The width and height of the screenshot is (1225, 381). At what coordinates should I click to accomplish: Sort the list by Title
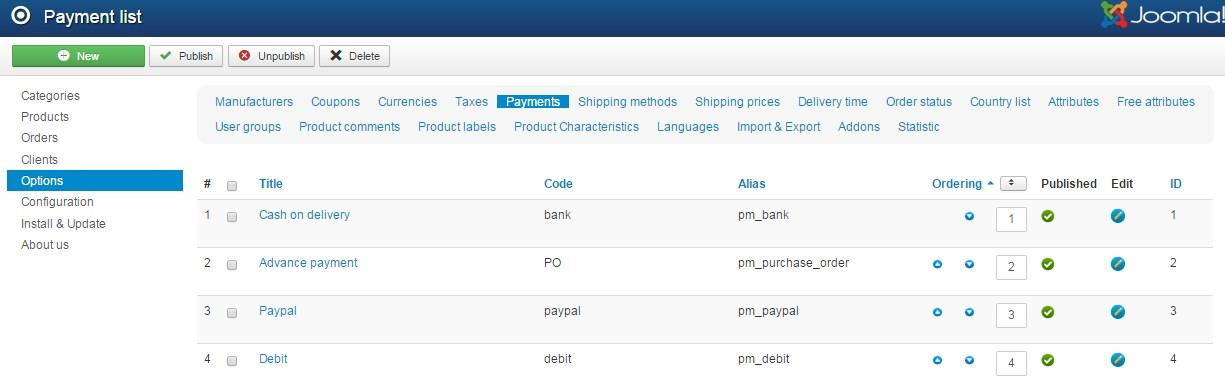pos(271,184)
